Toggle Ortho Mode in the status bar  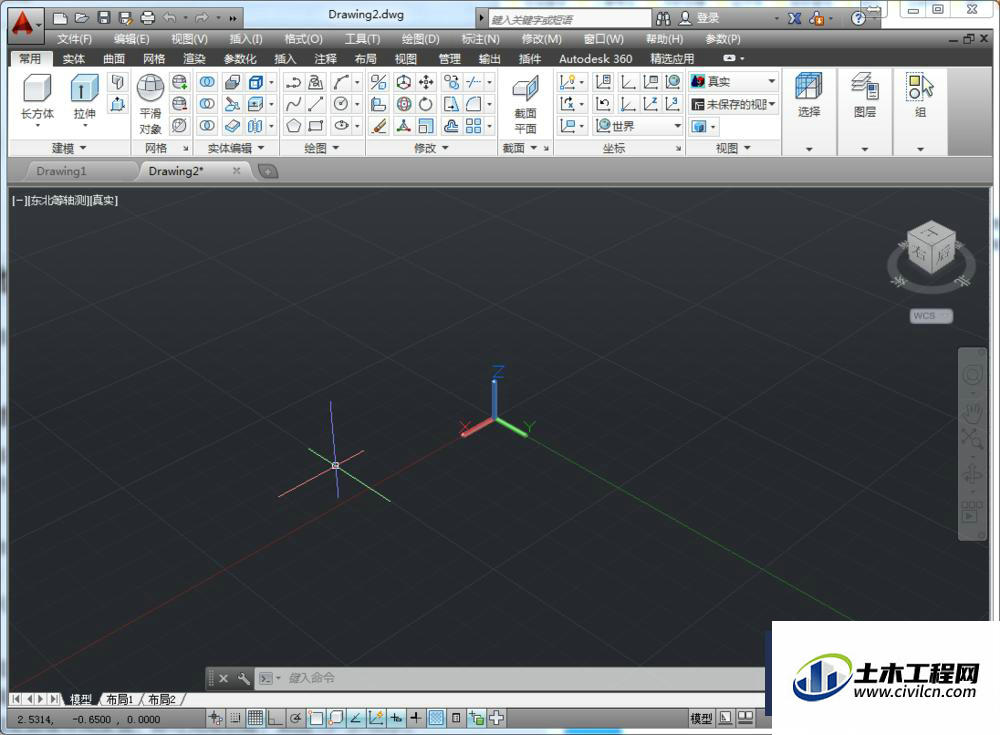pyautogui.click(x=275, y=718)
